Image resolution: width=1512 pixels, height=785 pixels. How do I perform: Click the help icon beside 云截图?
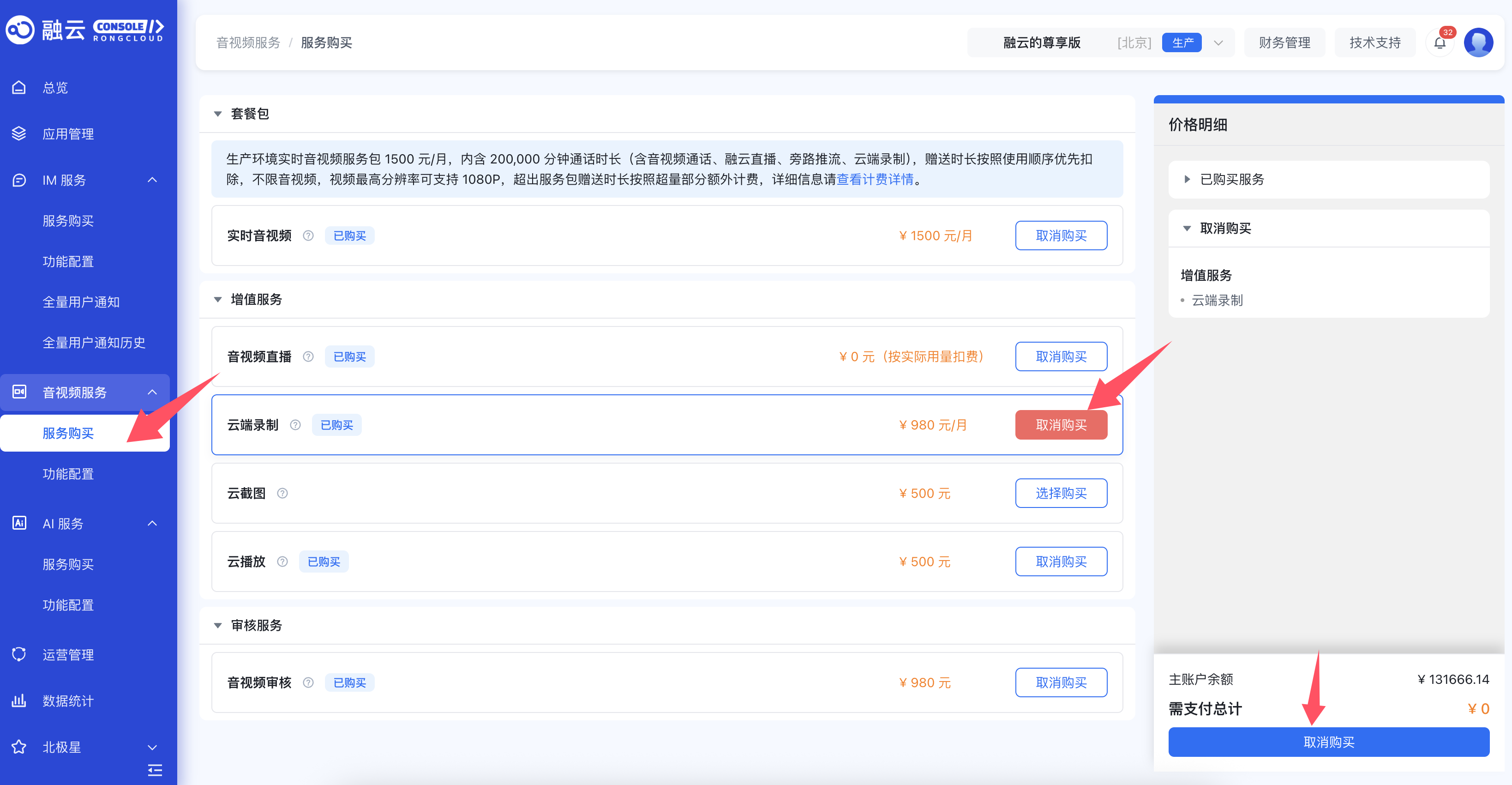[x=282, y=493]
